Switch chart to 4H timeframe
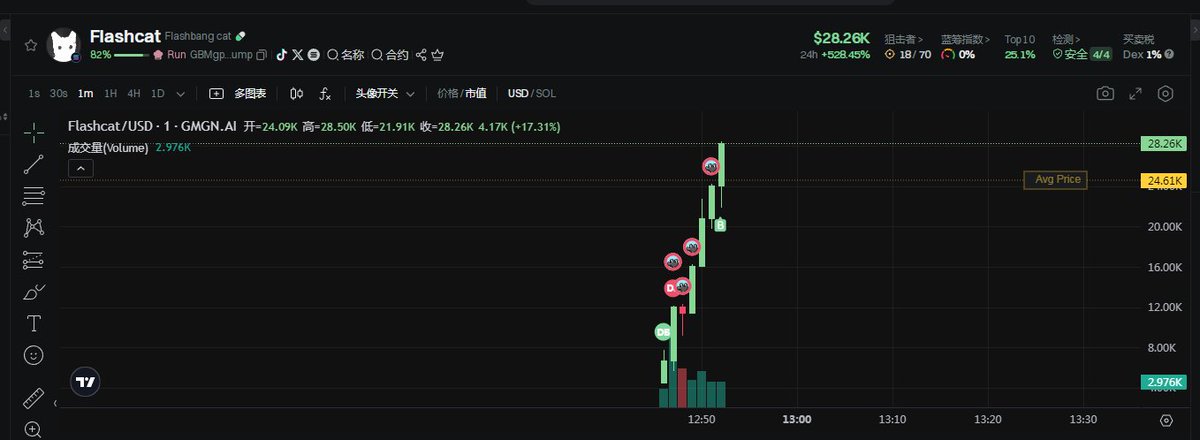This screenshot has height=440, width=1200. click(x=134, y=93)
